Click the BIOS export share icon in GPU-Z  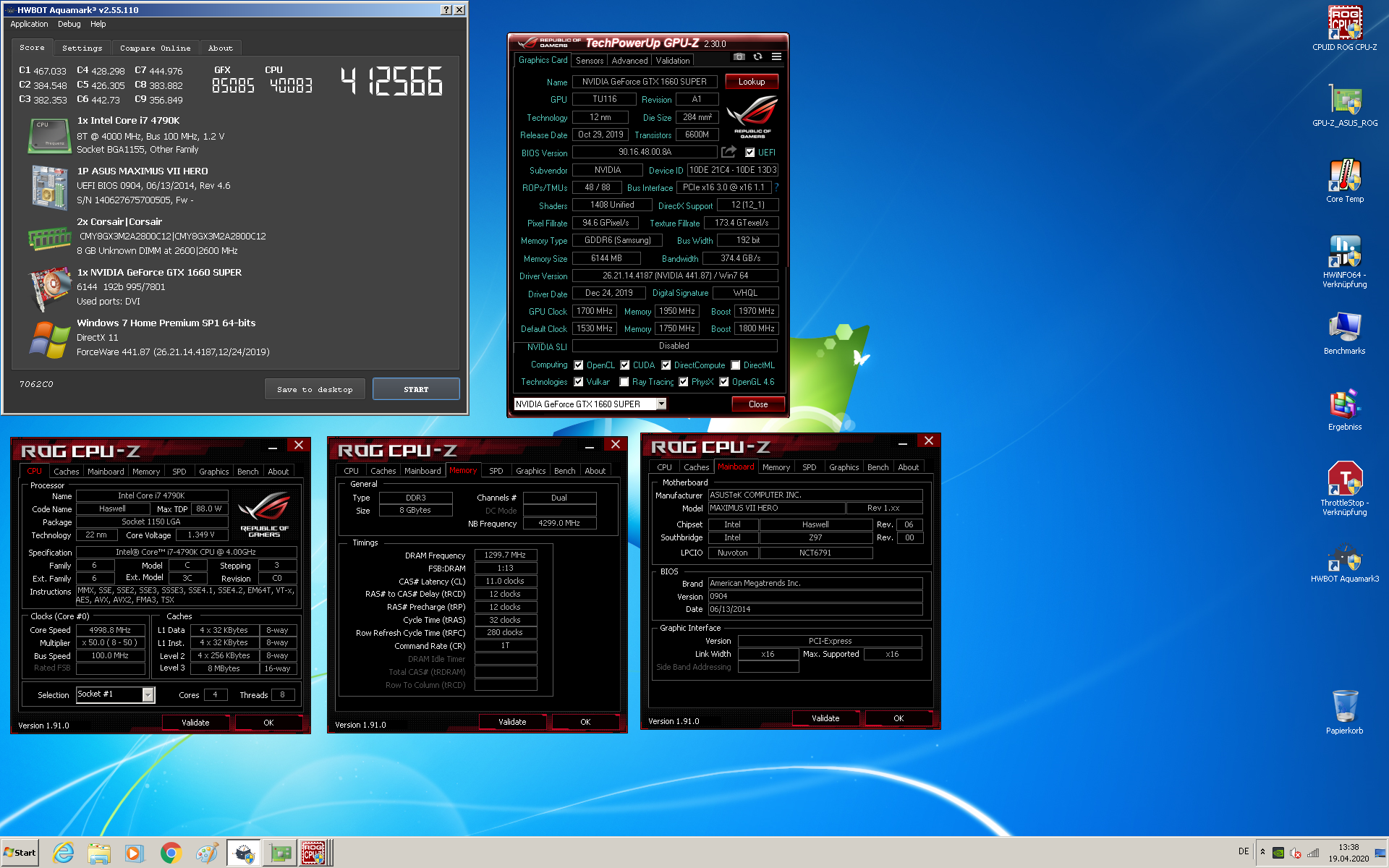729,152
